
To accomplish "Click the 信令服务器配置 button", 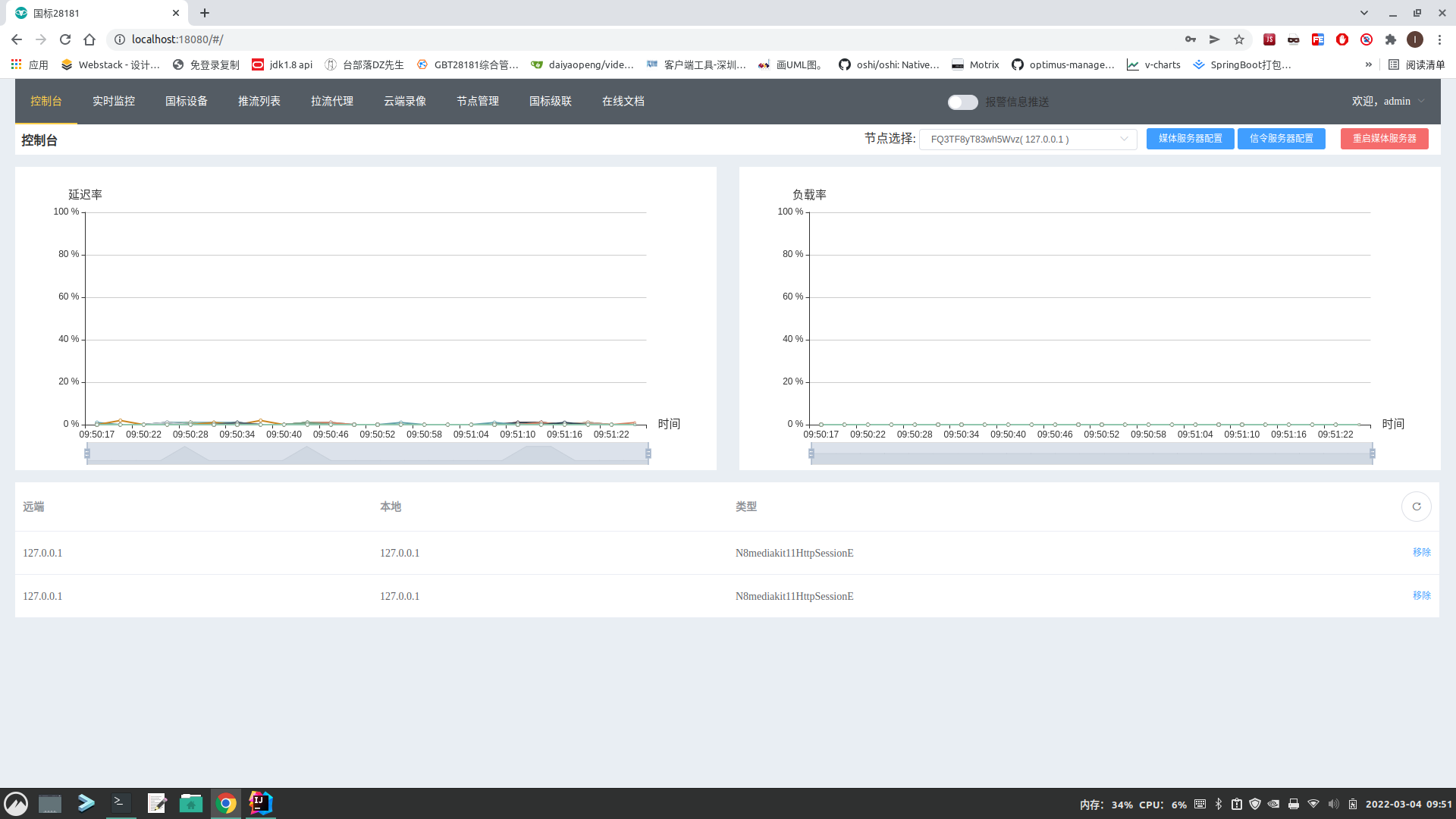I will tap(1281, 139).
